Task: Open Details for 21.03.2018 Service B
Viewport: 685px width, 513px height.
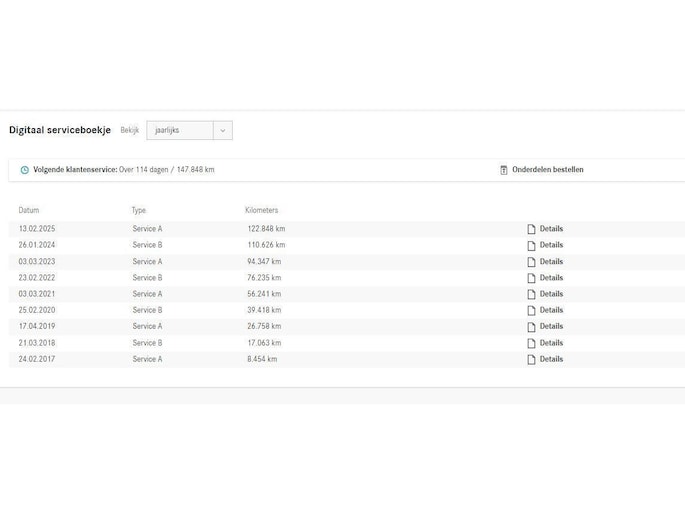Action: pos(551,343)
